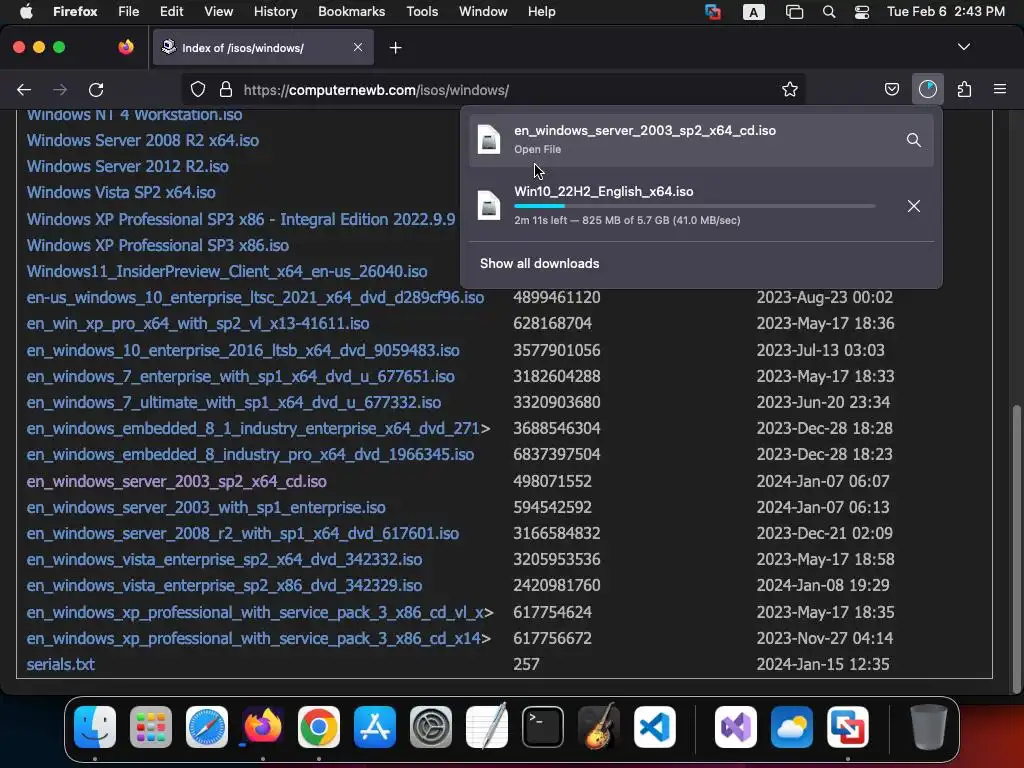Screen dimensions: 1024x768
Task: Click the Windows Server 2012 R2.iso link
Action: [127, 167]
